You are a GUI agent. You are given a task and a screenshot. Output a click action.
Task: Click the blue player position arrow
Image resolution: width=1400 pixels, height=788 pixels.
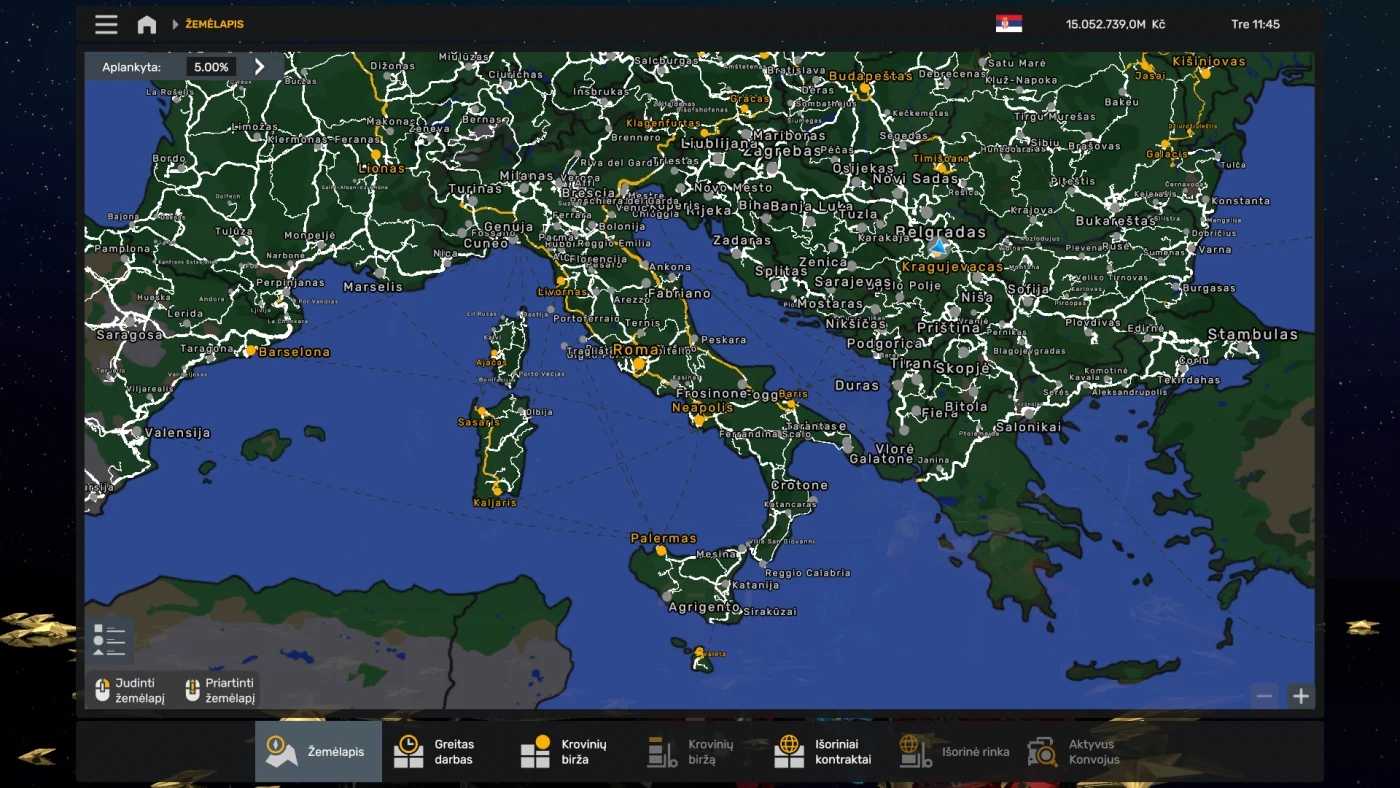[938, 246]
